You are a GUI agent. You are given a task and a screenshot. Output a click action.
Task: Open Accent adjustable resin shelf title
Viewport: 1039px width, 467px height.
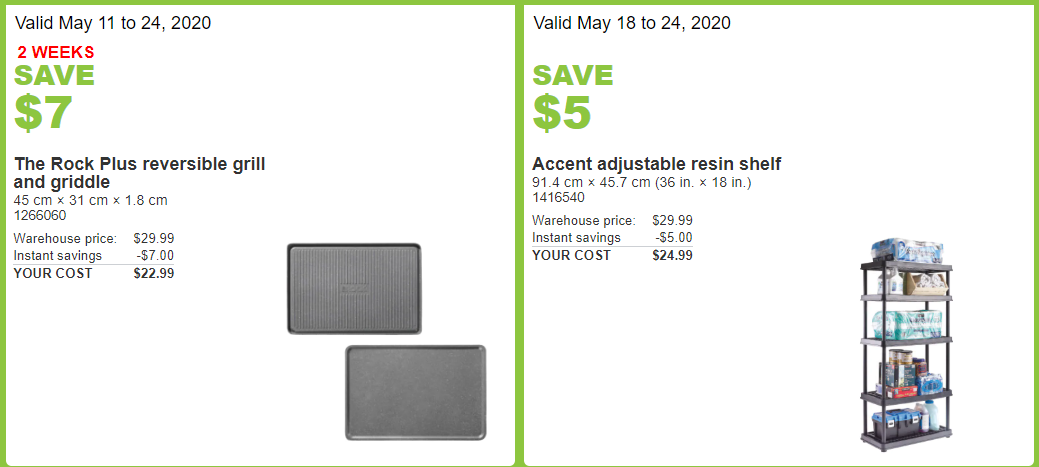657,164
